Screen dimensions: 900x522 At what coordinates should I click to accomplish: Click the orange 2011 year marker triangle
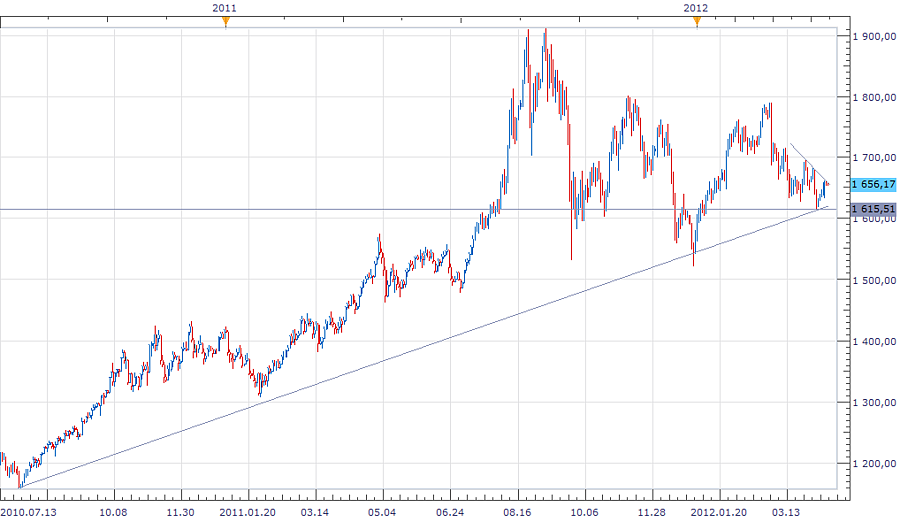pyautogui.click(x=226, y=22)
